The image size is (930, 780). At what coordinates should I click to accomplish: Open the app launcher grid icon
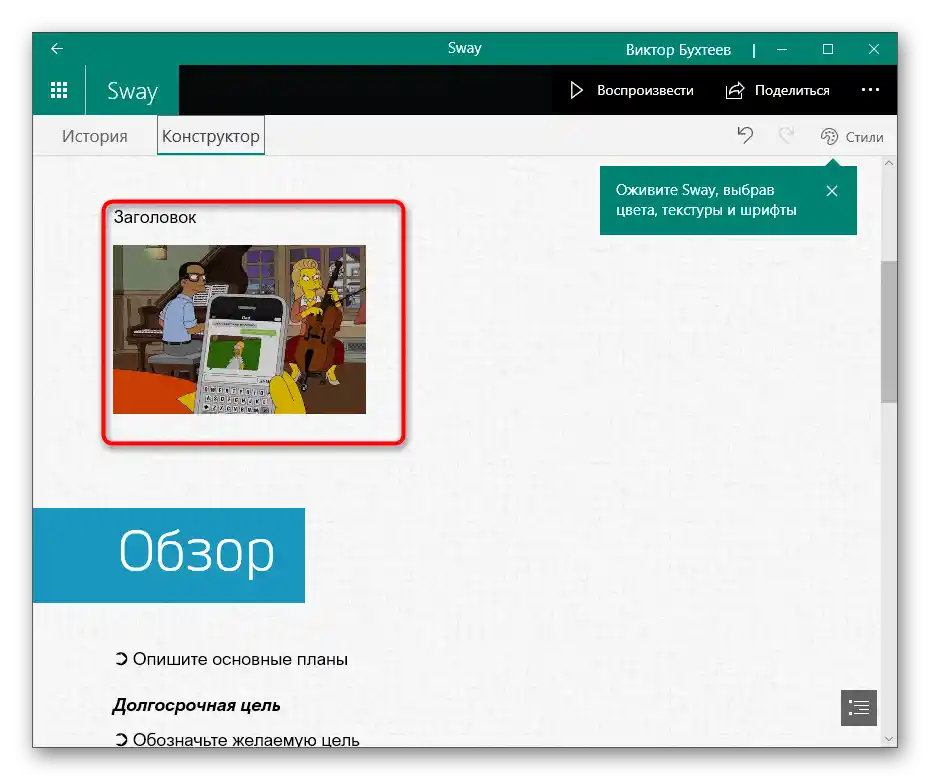pos(59,90)
